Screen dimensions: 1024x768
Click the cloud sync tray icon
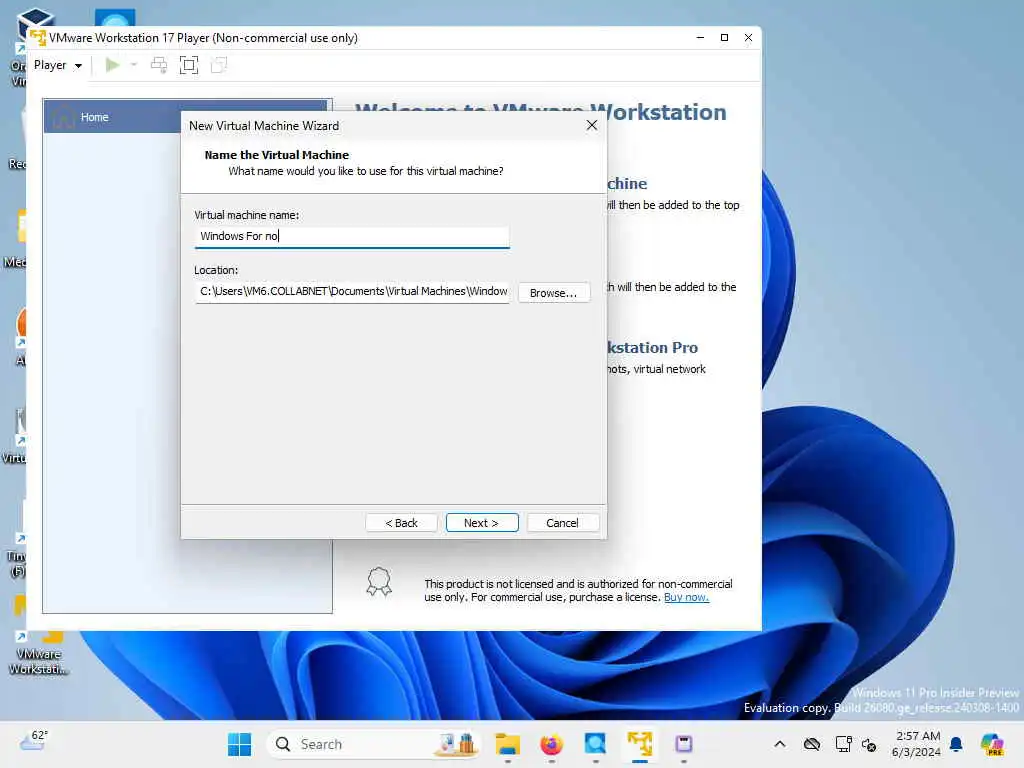[x=812, y=744]
